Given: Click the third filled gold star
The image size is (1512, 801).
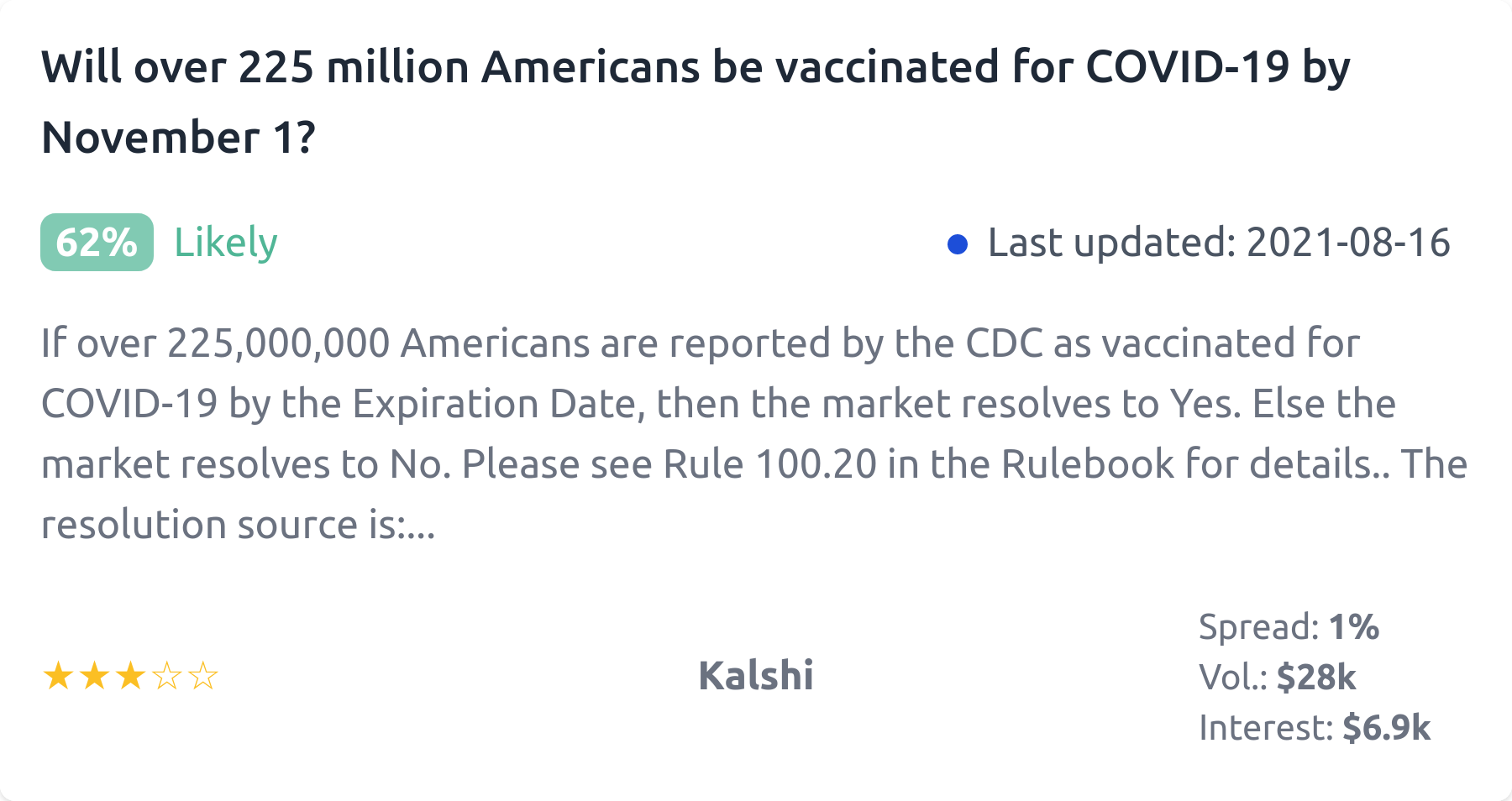Looking at the screenshot, I should [x=130, y=676].
